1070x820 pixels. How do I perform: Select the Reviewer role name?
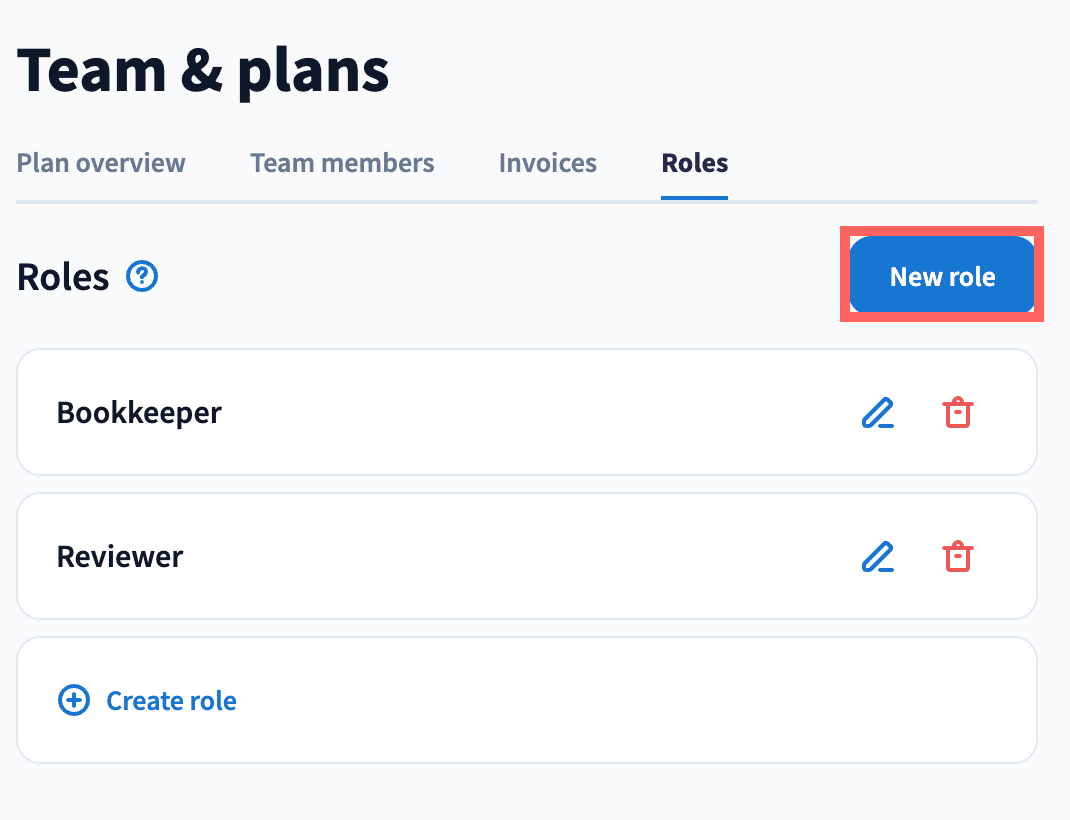point(120,556)
